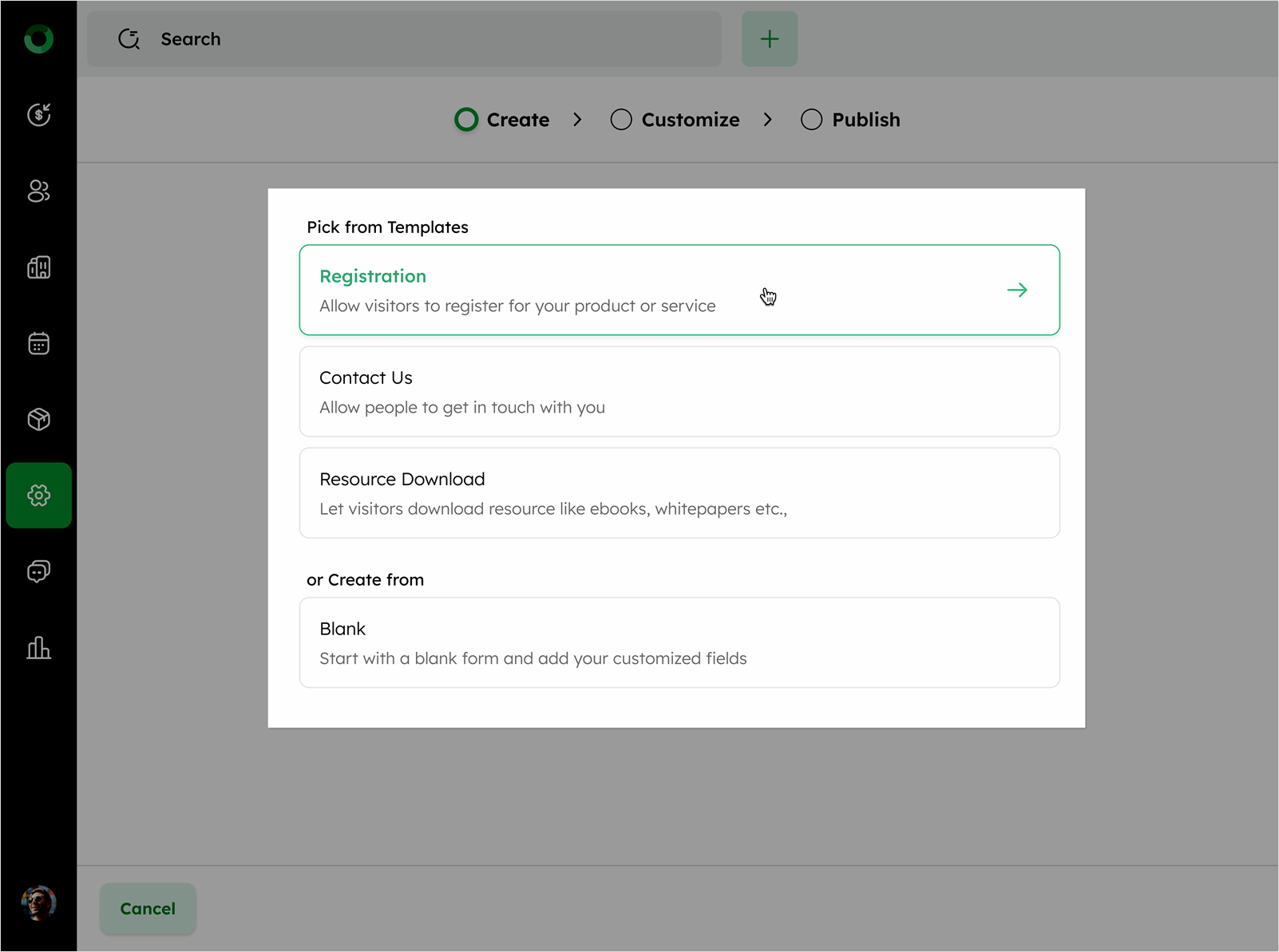Choose the Contact Us template

coord(679,392)
